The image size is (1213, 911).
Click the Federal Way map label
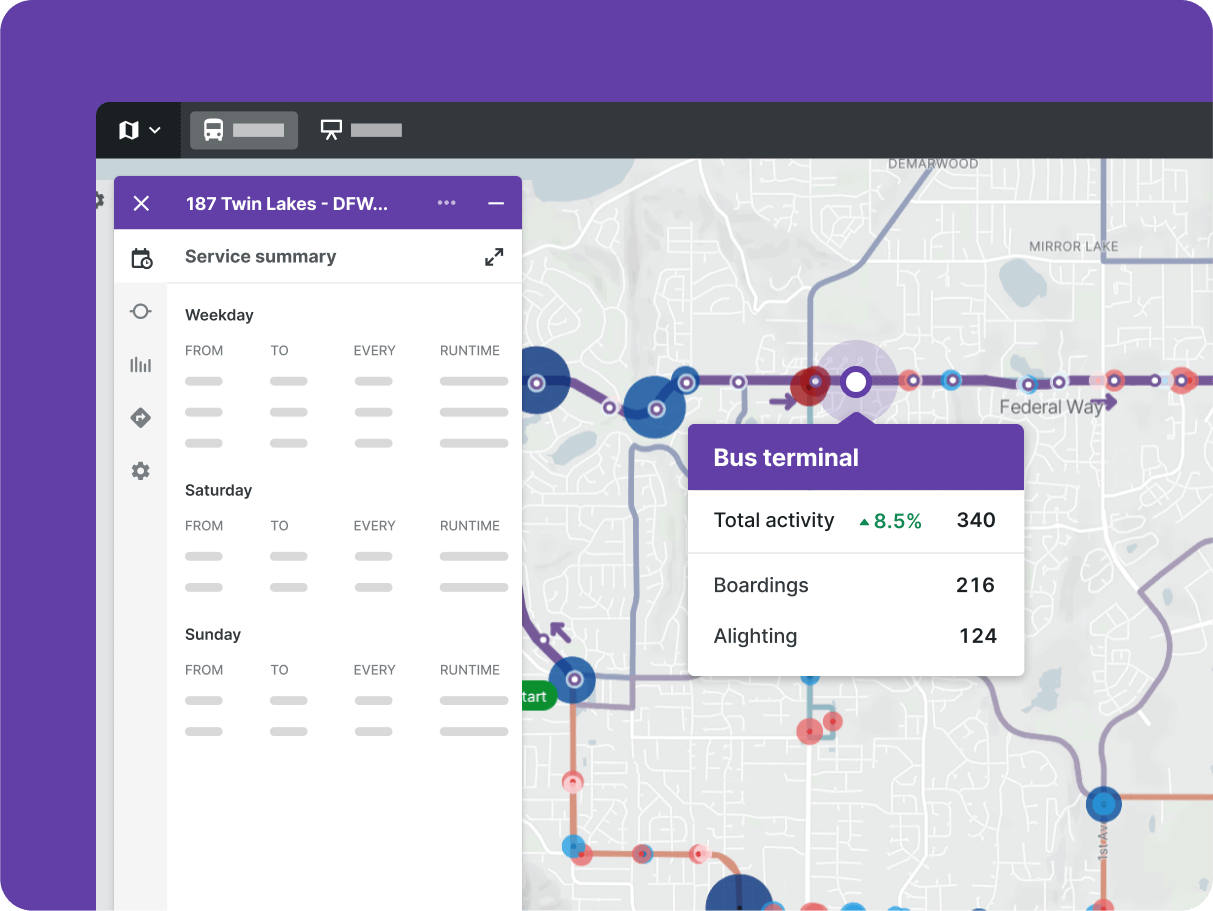point(1050,407)
